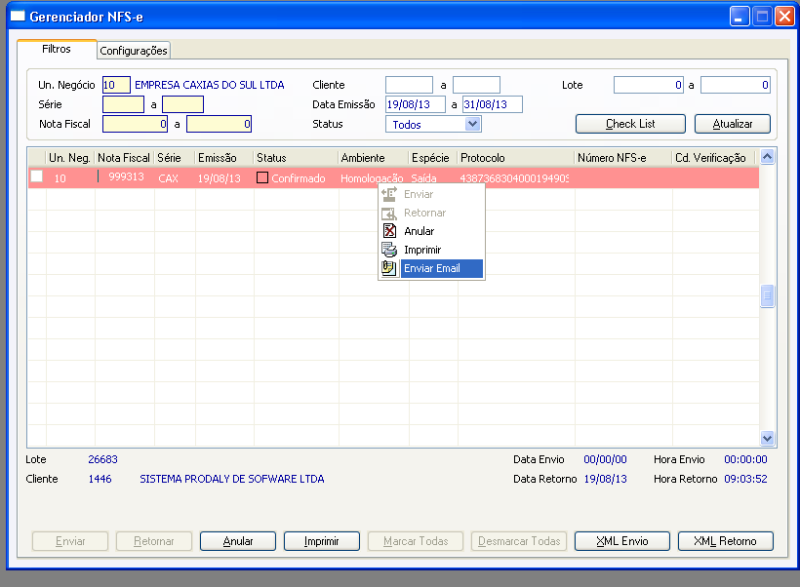Click EMPRESA CAXIAS DO SUL LTDA text

209,85
